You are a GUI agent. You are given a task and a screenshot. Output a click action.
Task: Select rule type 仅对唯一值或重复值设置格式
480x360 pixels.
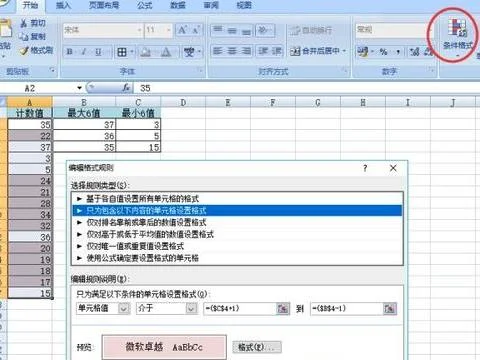[237, 246]
